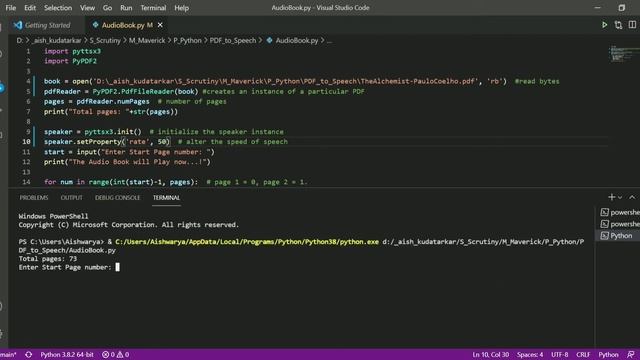640x360 pixels.
Task: Open the Terminal menu
Action: tap(153, 8)
